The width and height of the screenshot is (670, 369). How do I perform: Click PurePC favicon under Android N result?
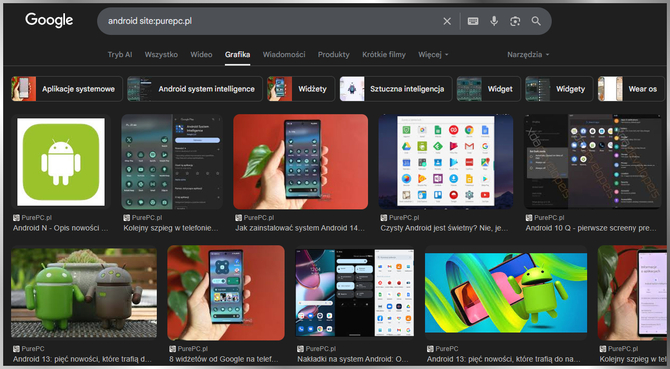16,218
